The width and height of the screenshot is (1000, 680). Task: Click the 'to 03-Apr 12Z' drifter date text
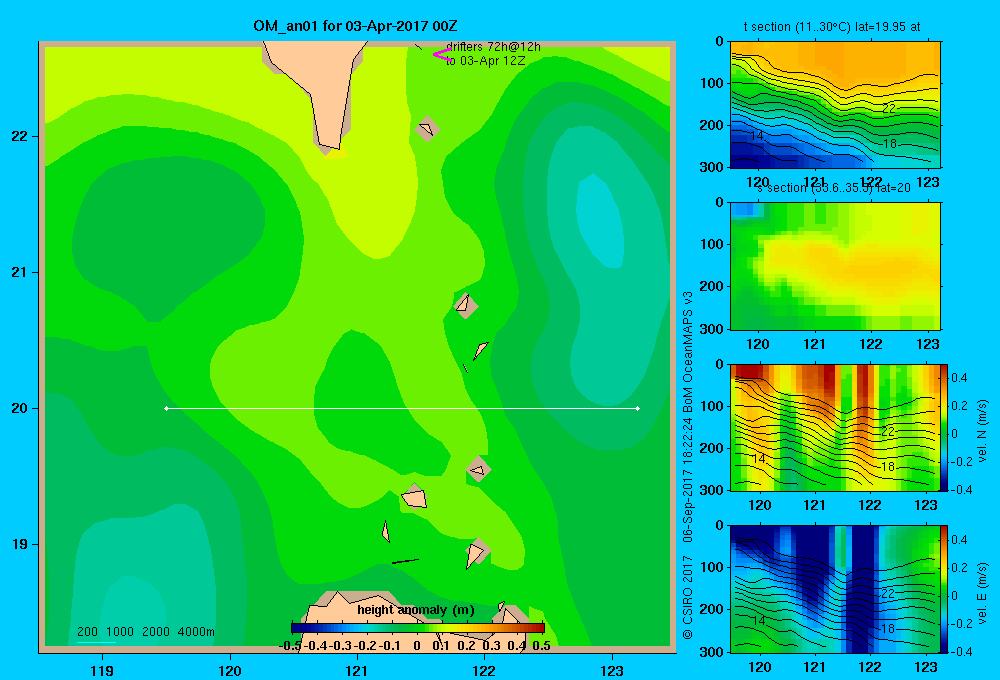(485, 61)
